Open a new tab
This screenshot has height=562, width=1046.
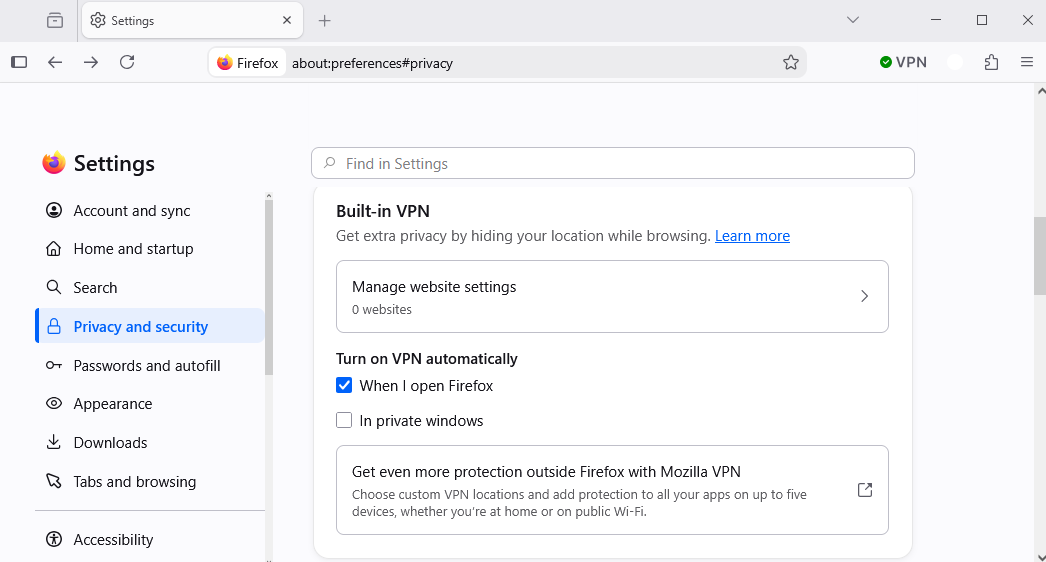click(x=324, y=21)
